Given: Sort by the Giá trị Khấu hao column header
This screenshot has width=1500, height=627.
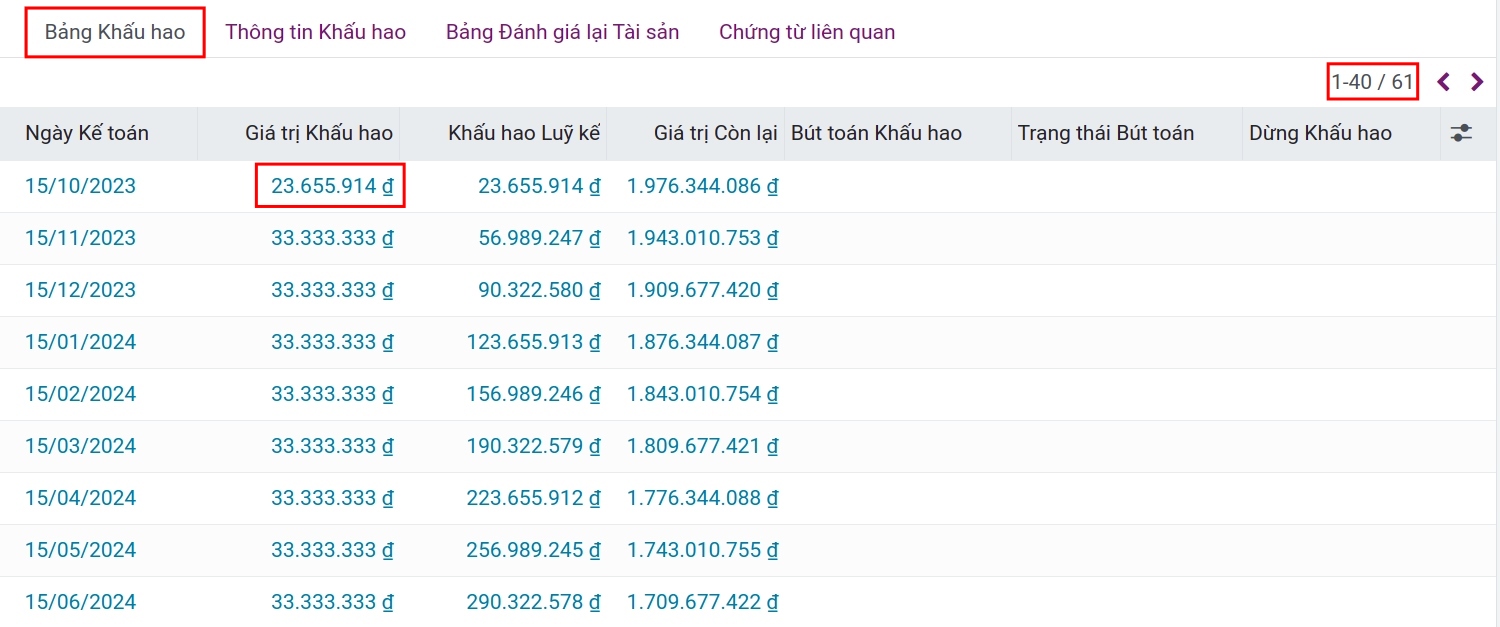Looking at the screenshot, I should pos(318,132).
